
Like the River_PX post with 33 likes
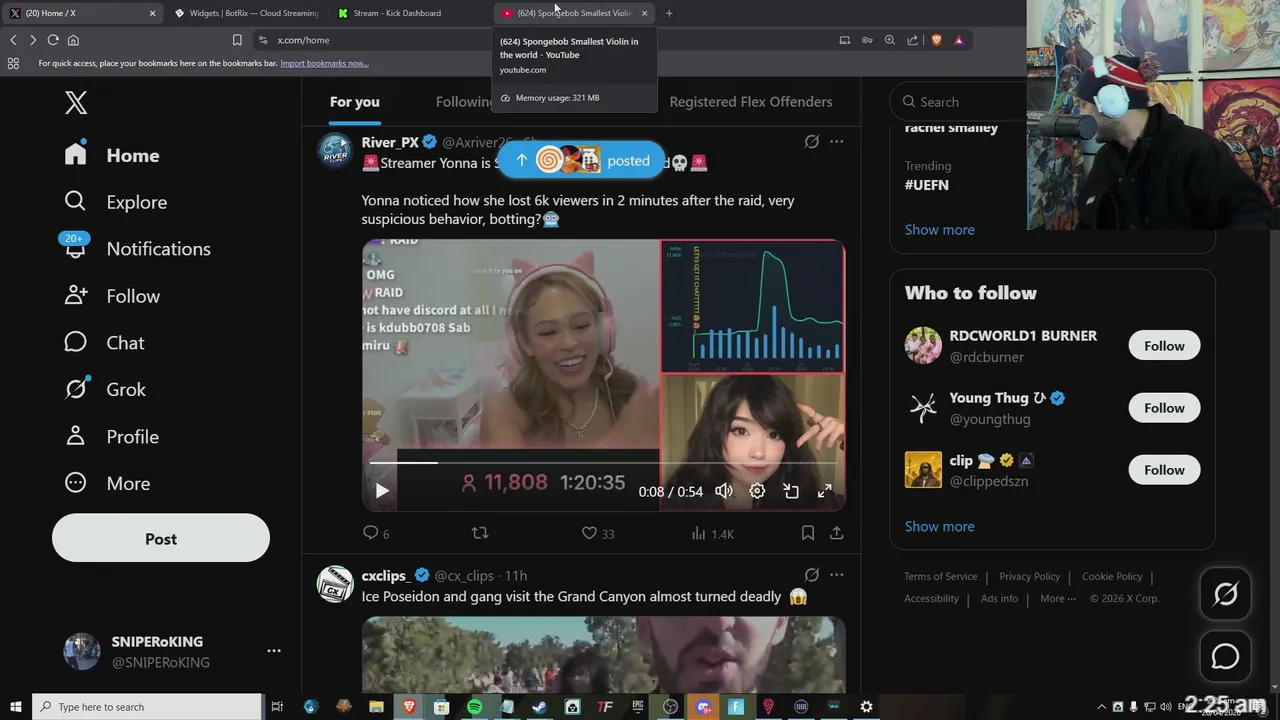coord(598,534)
